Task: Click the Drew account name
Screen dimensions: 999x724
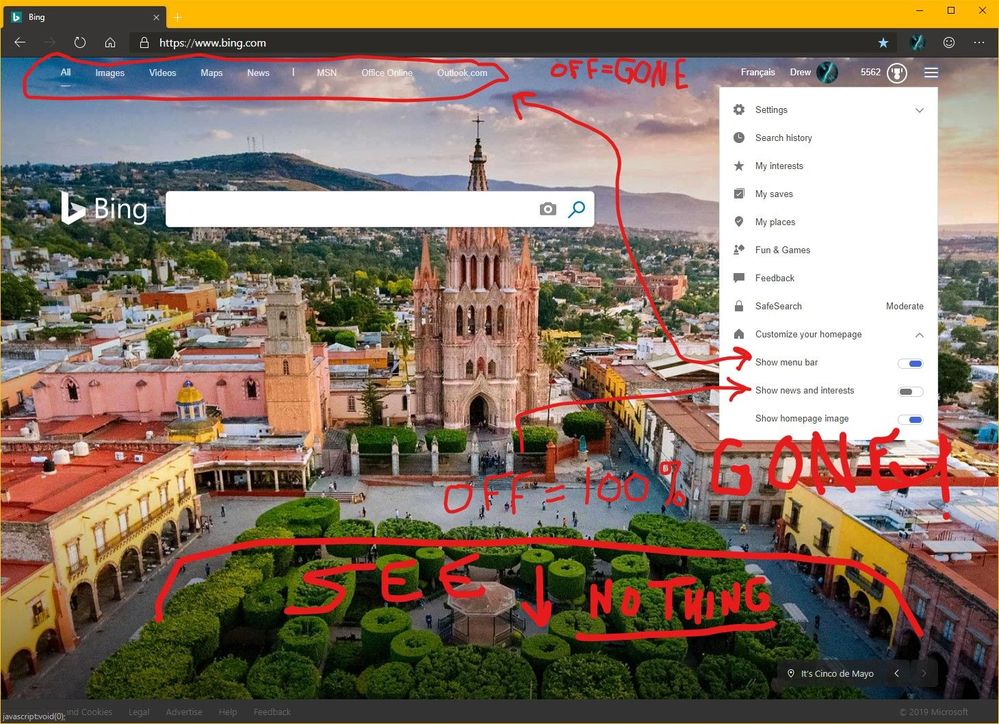Action: (x=800, y=73)
